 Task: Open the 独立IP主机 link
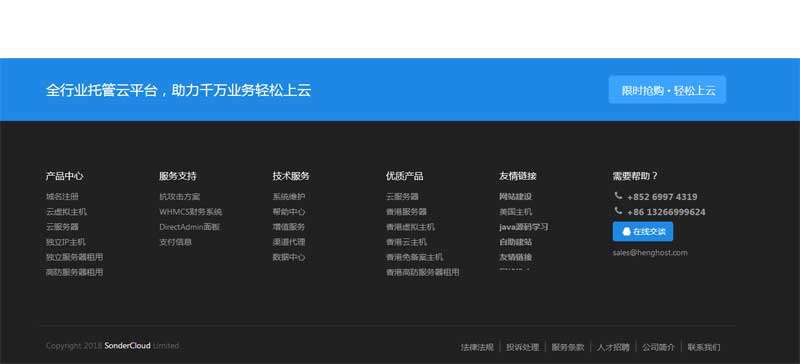(66, 242)
